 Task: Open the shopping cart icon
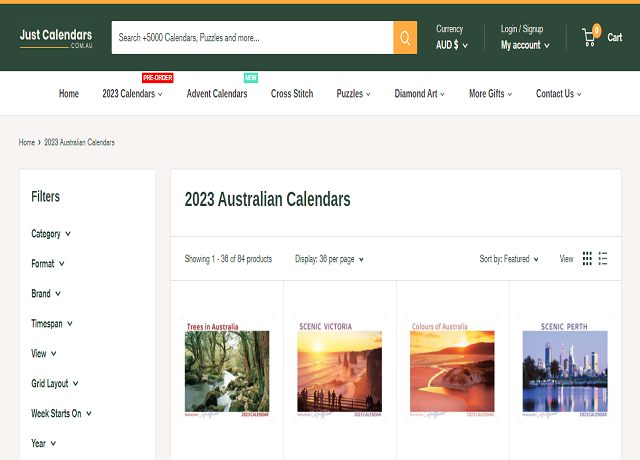coord(591,38)
